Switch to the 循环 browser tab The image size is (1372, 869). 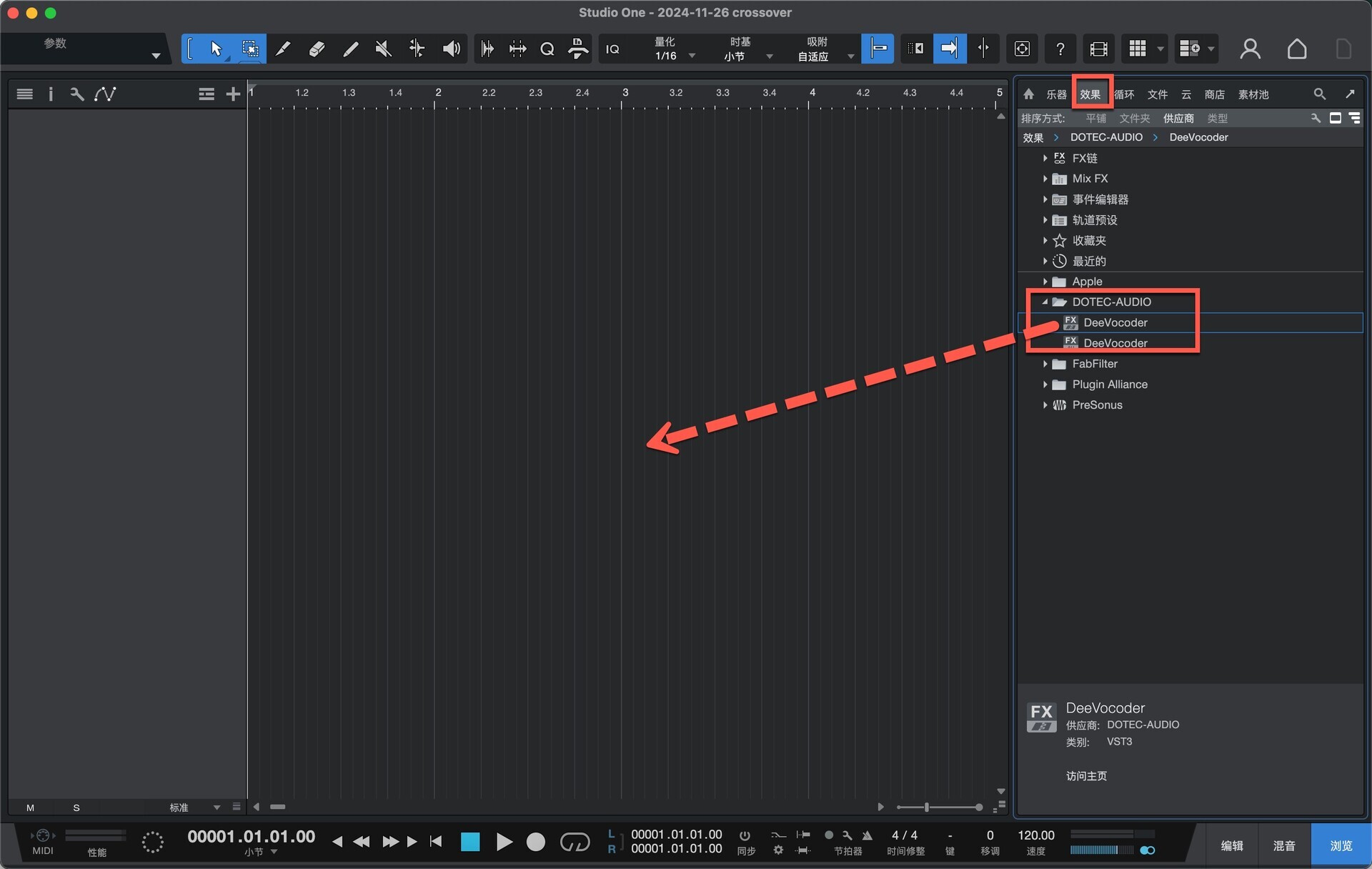[x=1124, y=94]
